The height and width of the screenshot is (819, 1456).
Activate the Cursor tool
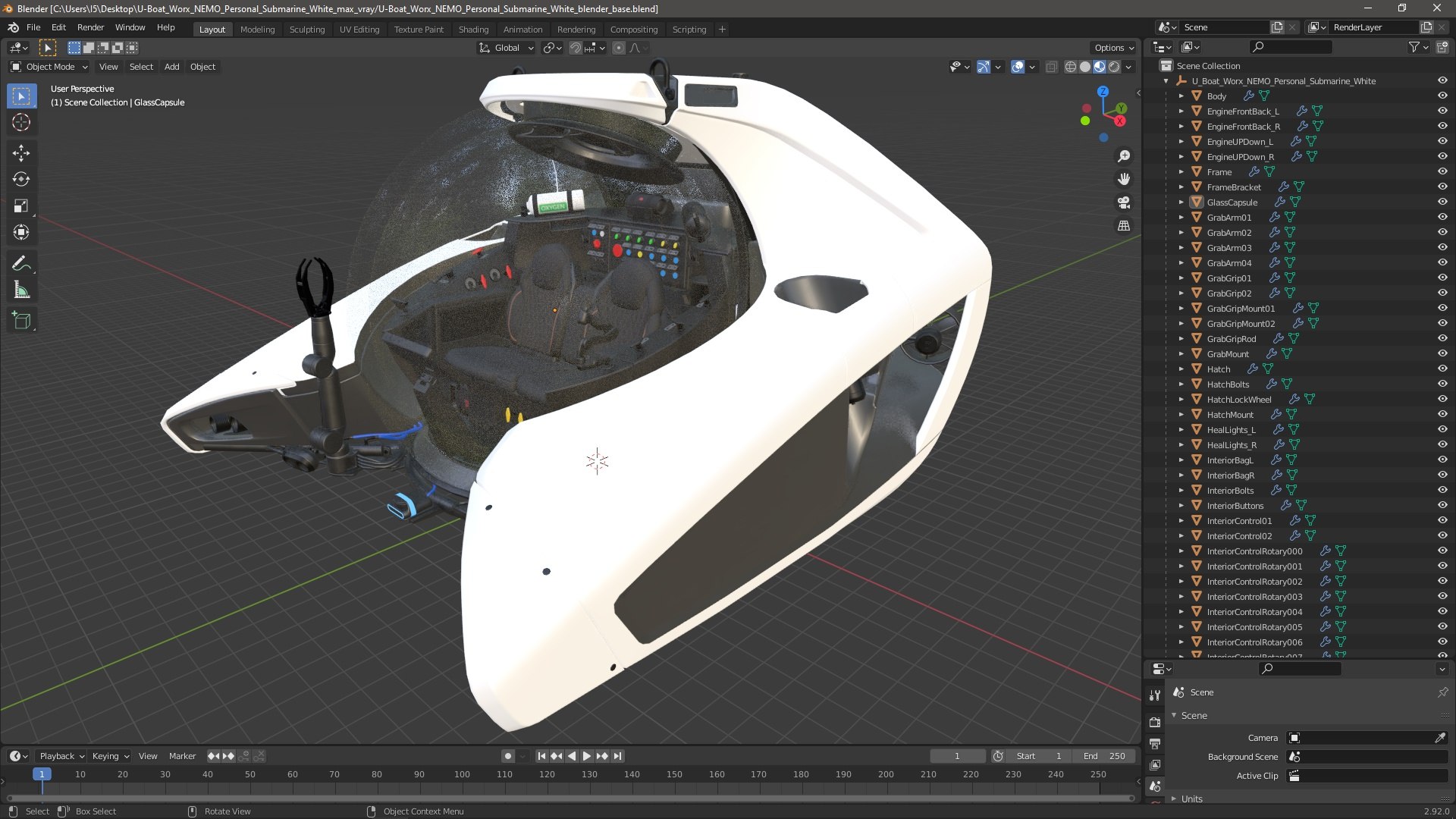[21, 122]
